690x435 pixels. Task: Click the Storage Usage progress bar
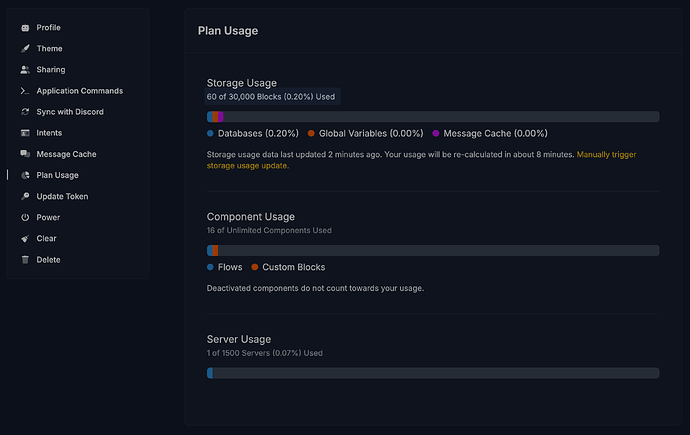point(433,117)
